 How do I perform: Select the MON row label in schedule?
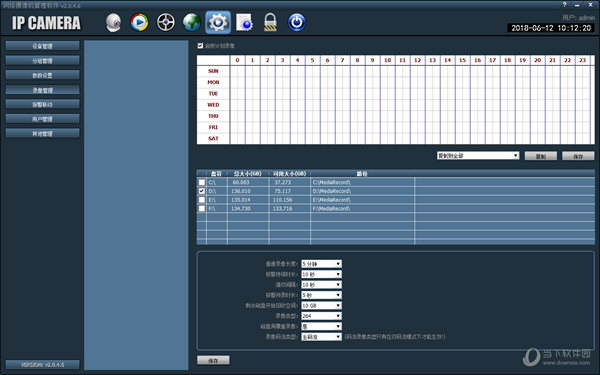pyautogui.click(x=213, y=82)
